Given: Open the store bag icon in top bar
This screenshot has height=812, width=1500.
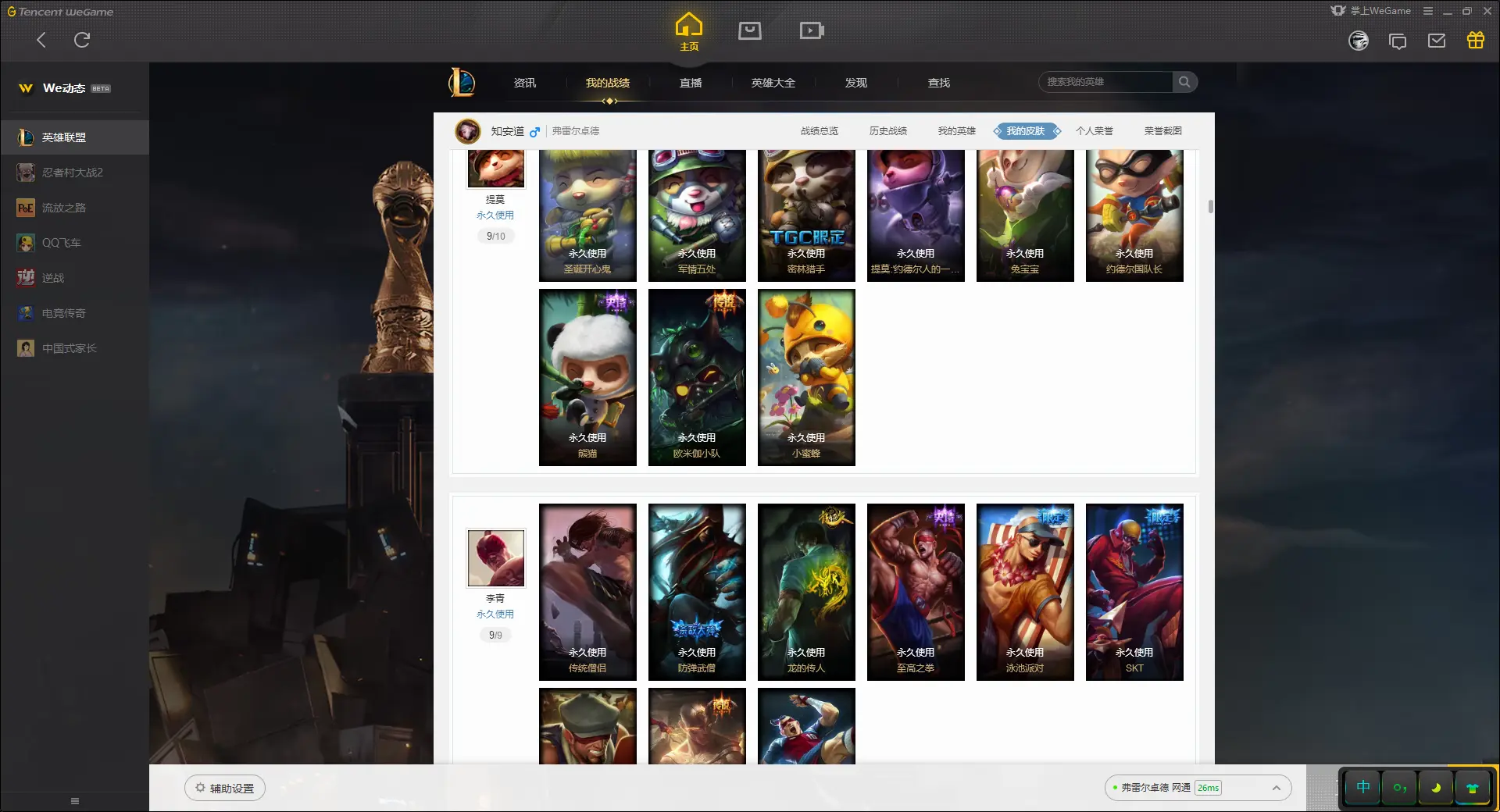Looking at the screenshot, I should click(x=750, y=30).
